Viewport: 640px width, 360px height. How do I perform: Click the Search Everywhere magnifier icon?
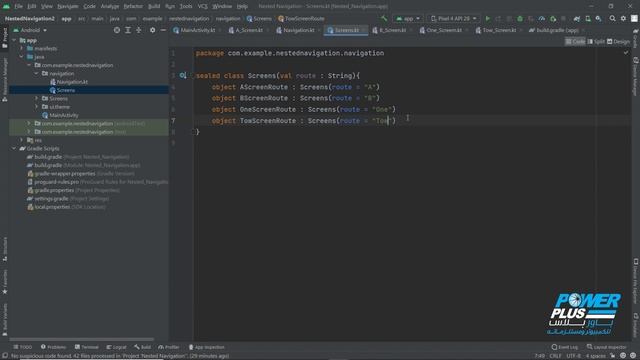pos(612,18)
